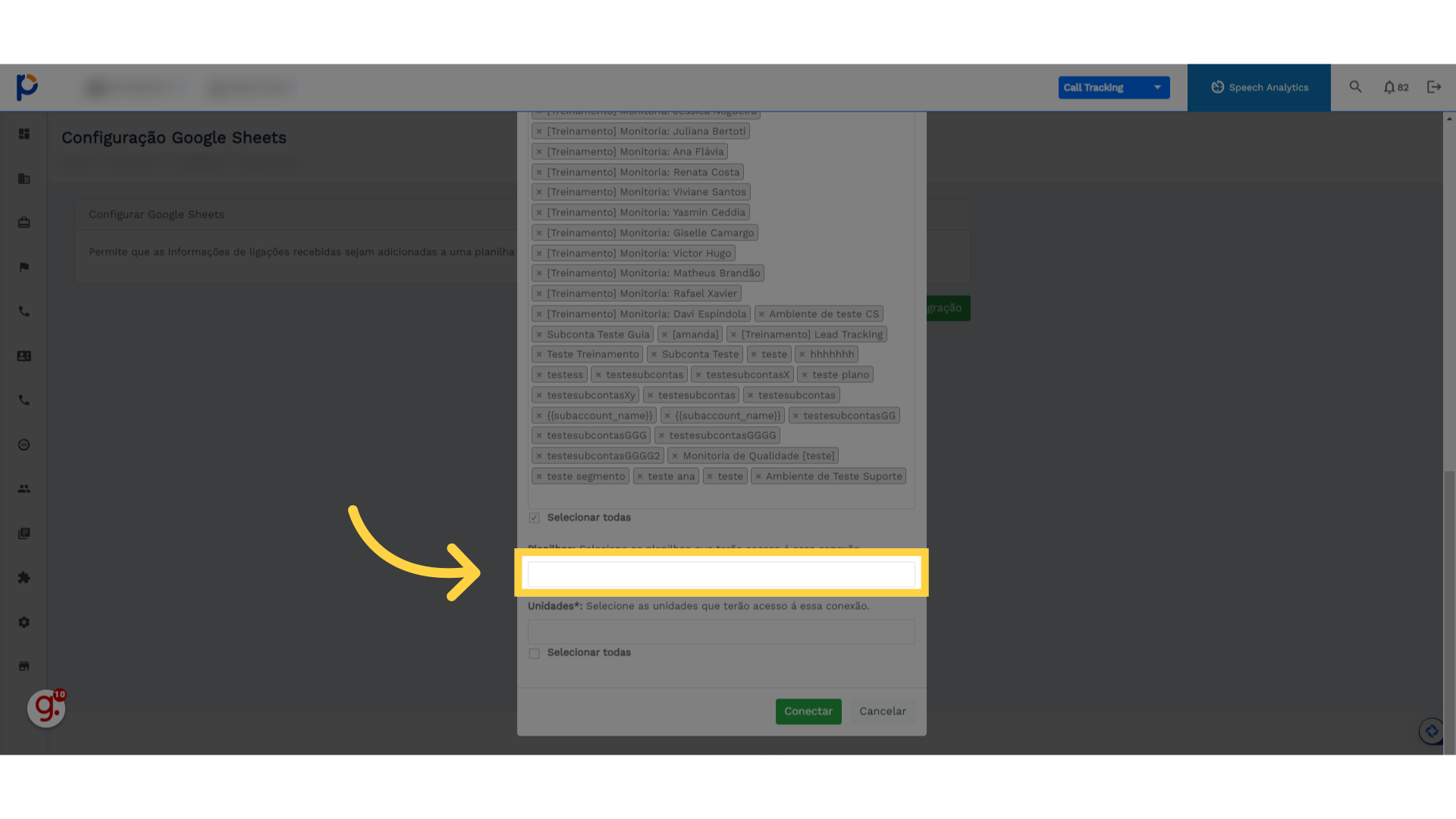Open the building icon in the sidebar
1456x819 pixels.
24,179
